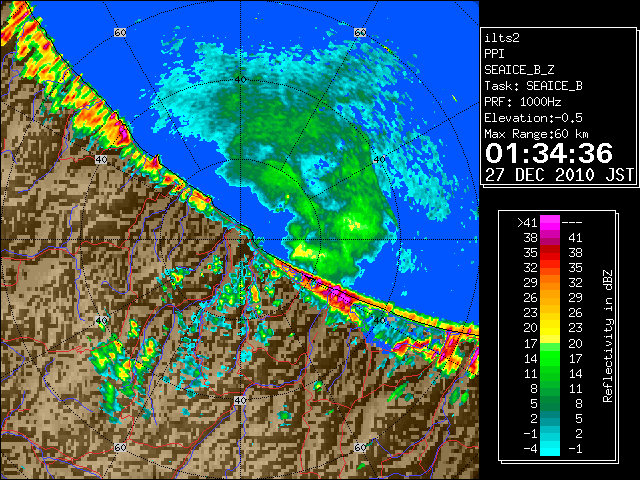Click the '60' range label on the lower-left land
The height and width of the screenshot is (480, 640).
[120, 448]
